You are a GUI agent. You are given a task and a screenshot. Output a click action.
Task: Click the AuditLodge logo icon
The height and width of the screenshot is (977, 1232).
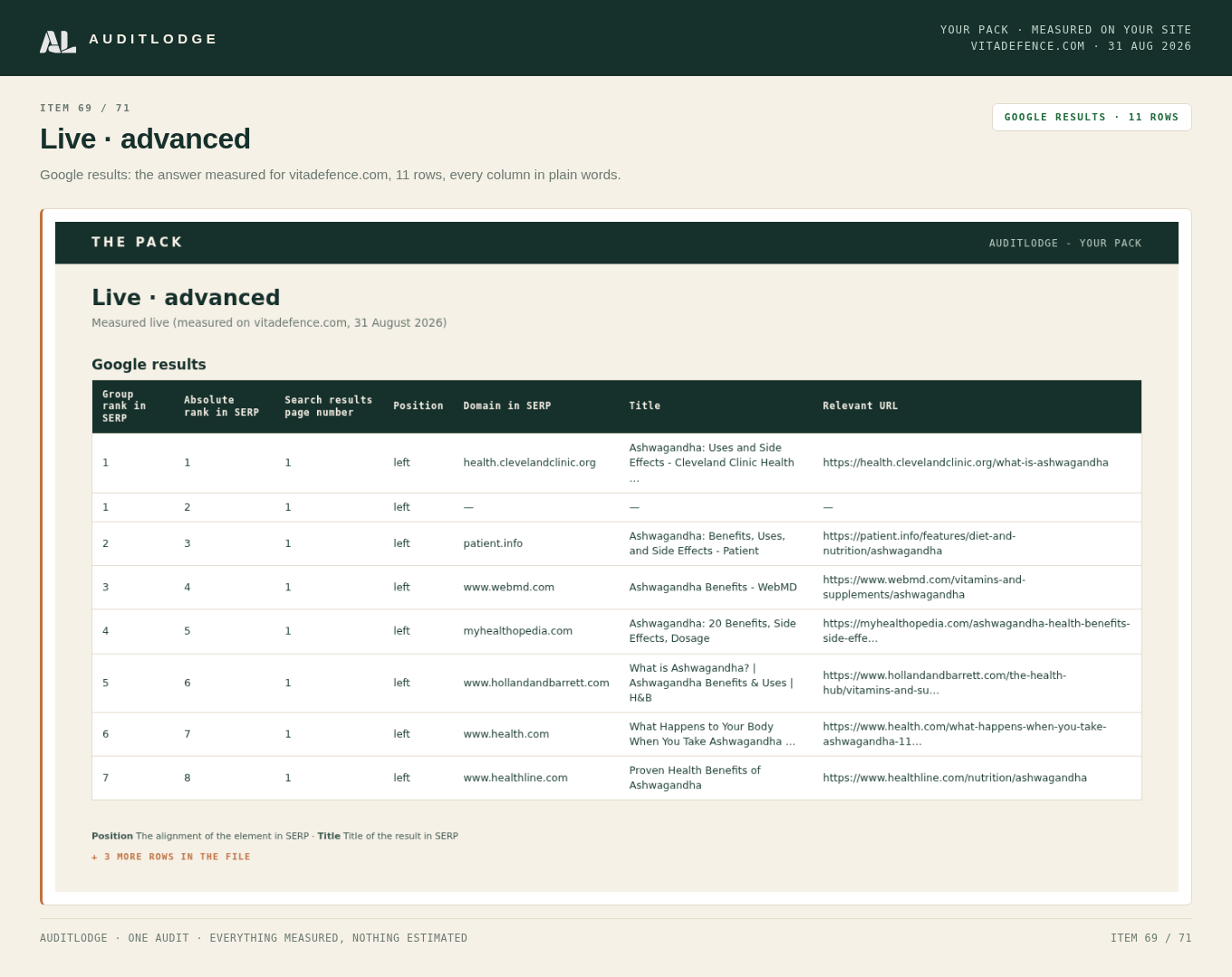(x=58, y=42)
